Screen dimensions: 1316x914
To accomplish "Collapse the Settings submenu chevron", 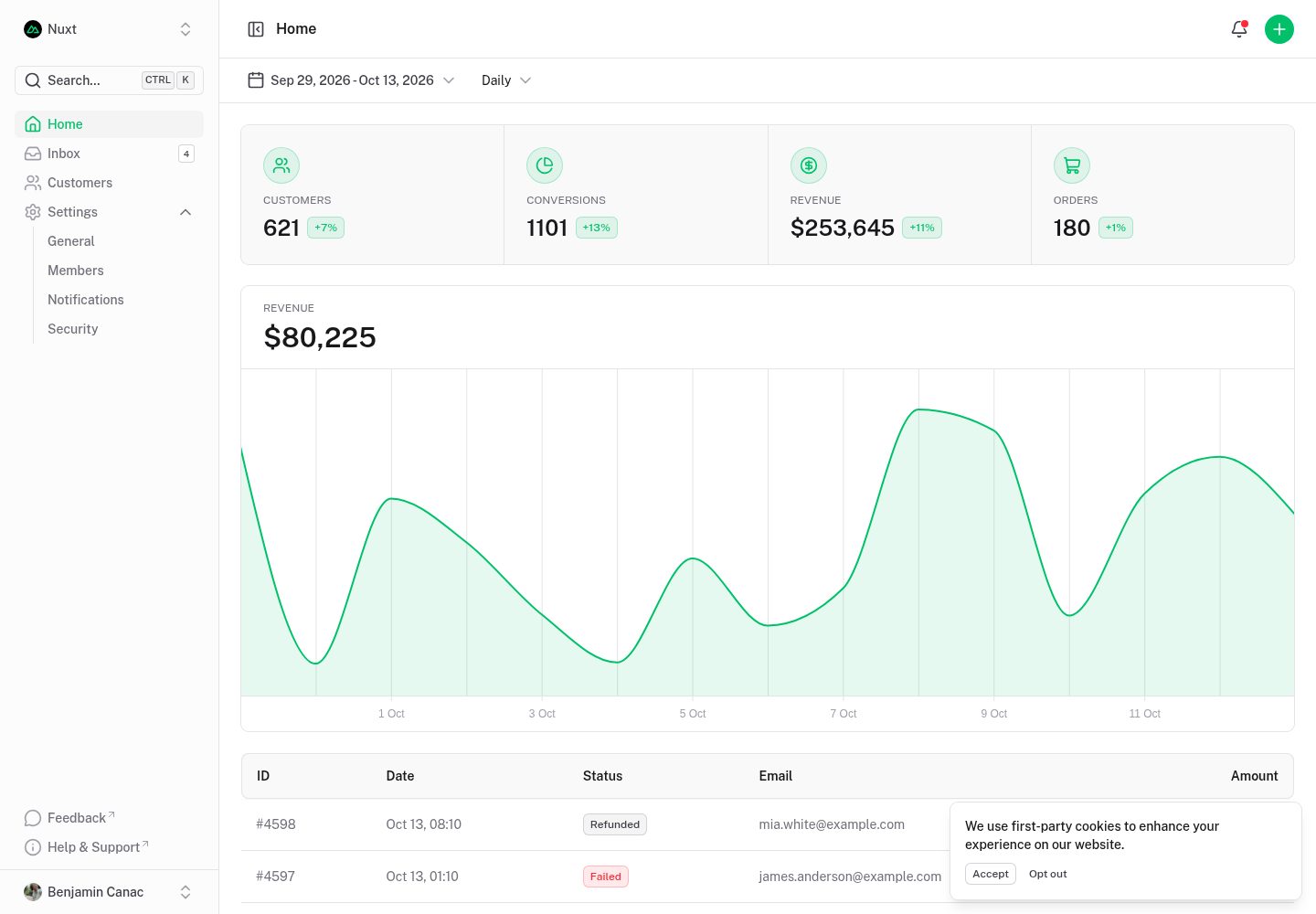I will pos(186,212).
